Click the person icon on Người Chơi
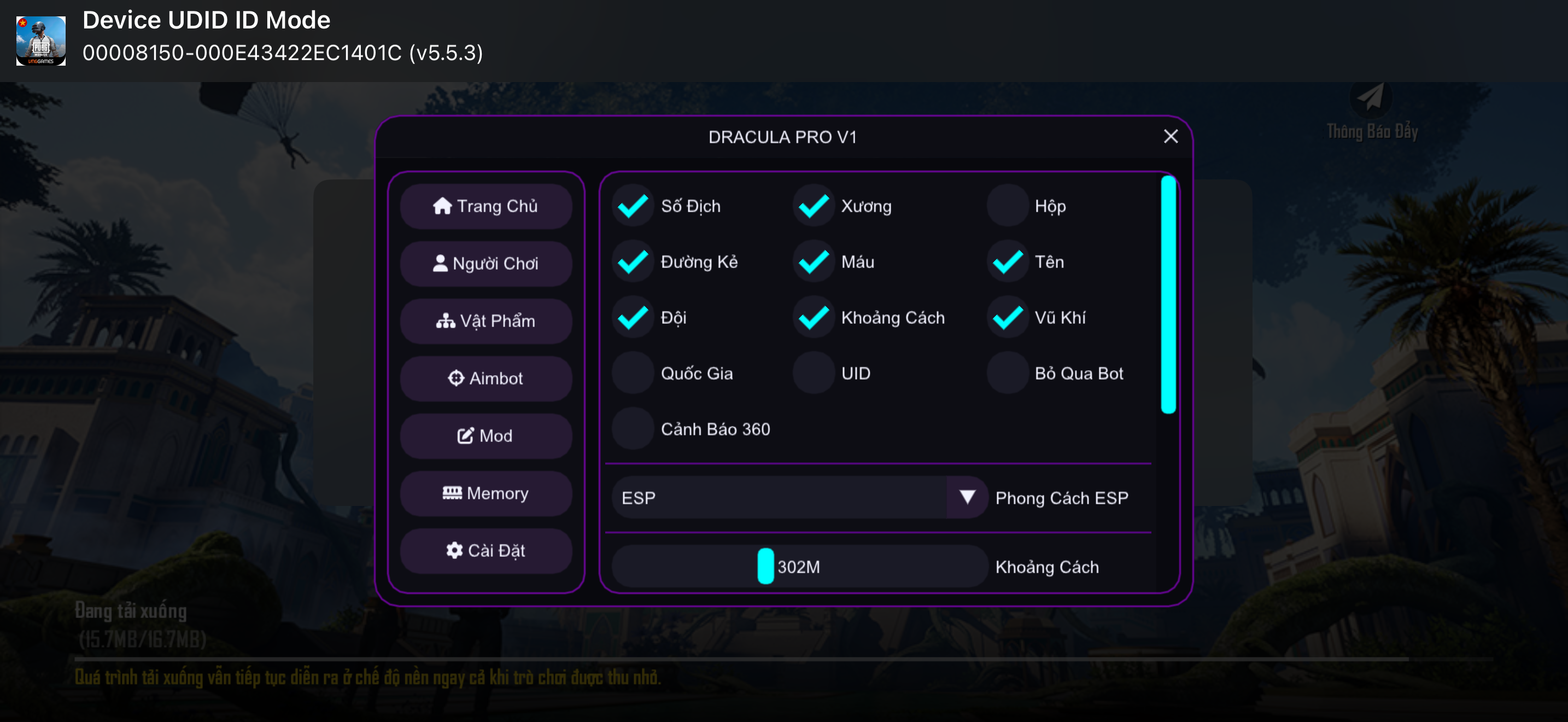 point(440,263)
